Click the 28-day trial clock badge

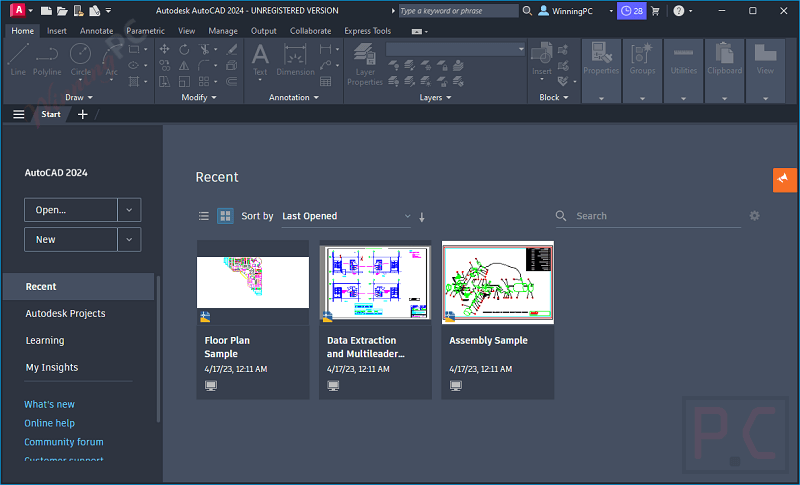(x=632, y=11)
